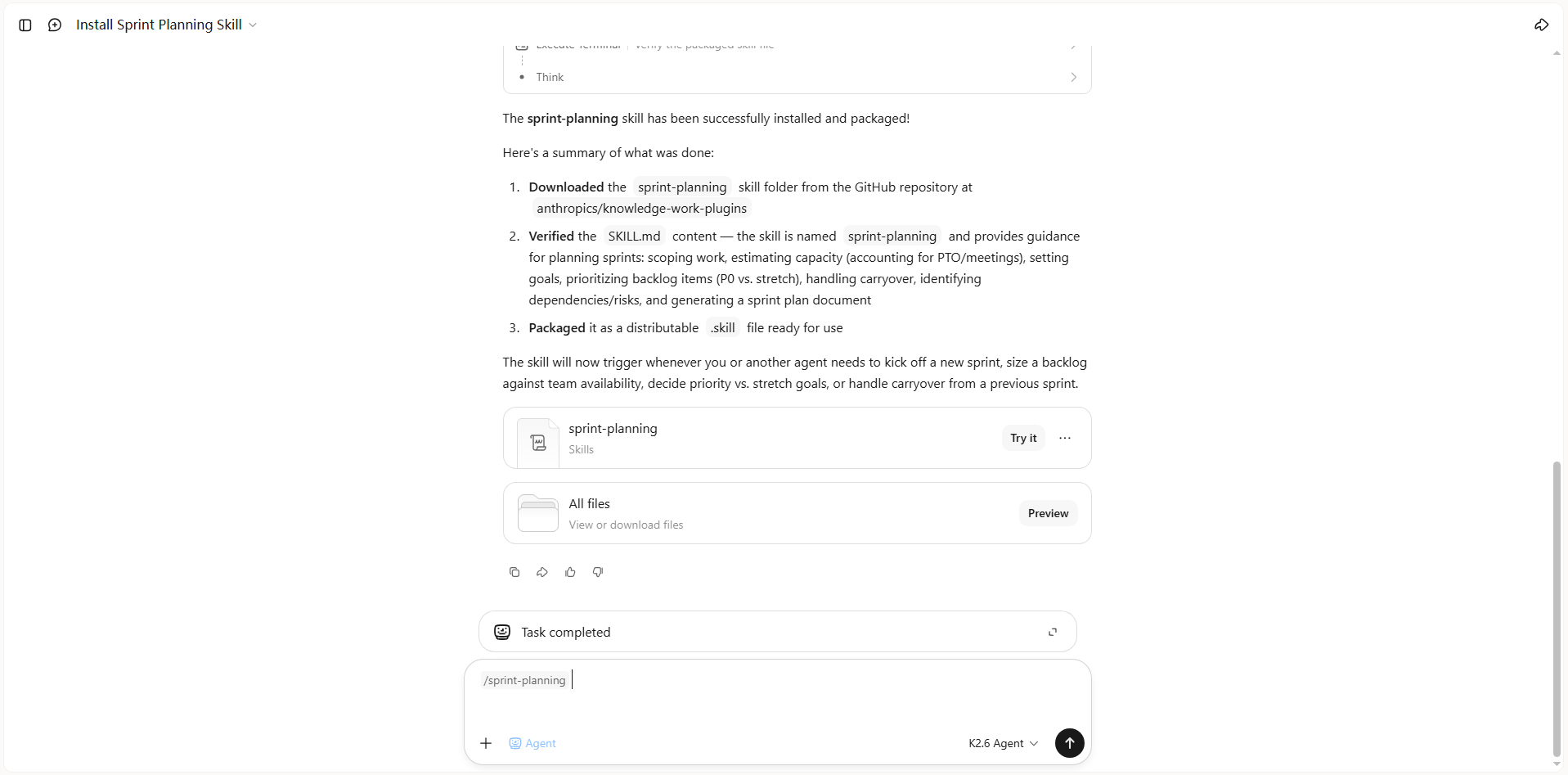Open sprint-planning card more options menu
The image size is (1568, 775).
[1065, 438]
